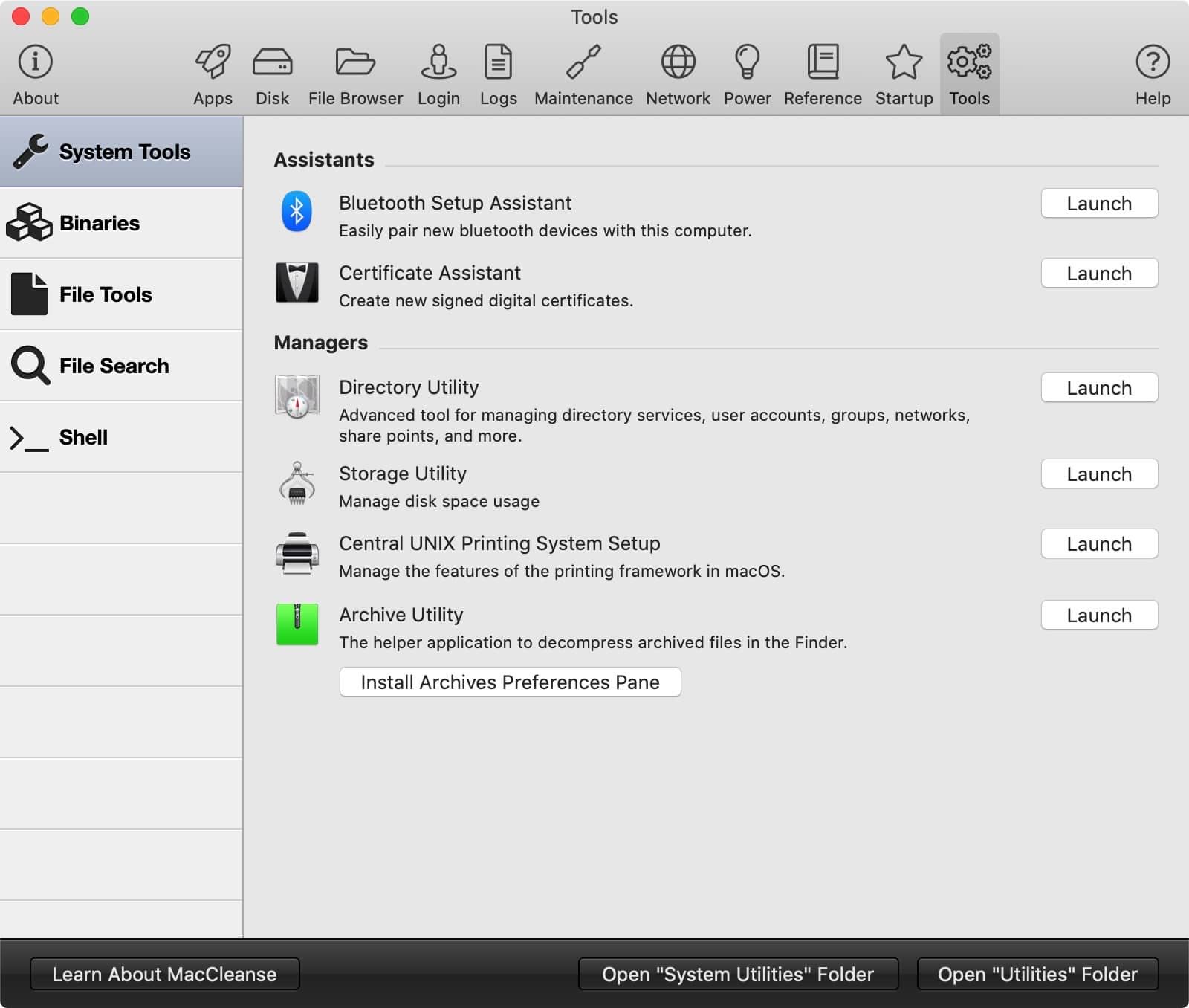Select File Tools in the sidebar
The image size is (1189, 1008).
pyautogui.click(x=121, y=294)
